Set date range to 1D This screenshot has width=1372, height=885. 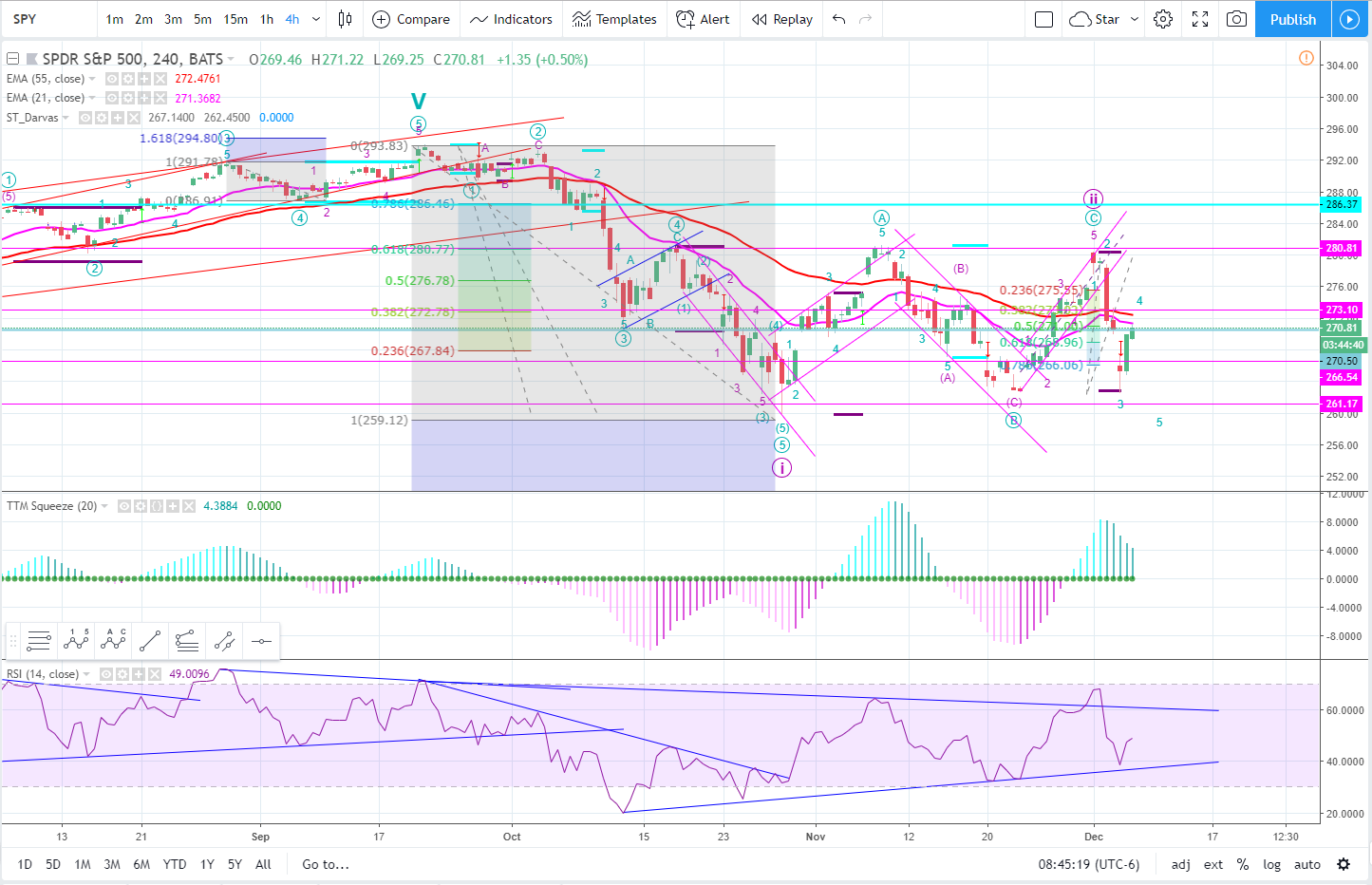point(25,864)
